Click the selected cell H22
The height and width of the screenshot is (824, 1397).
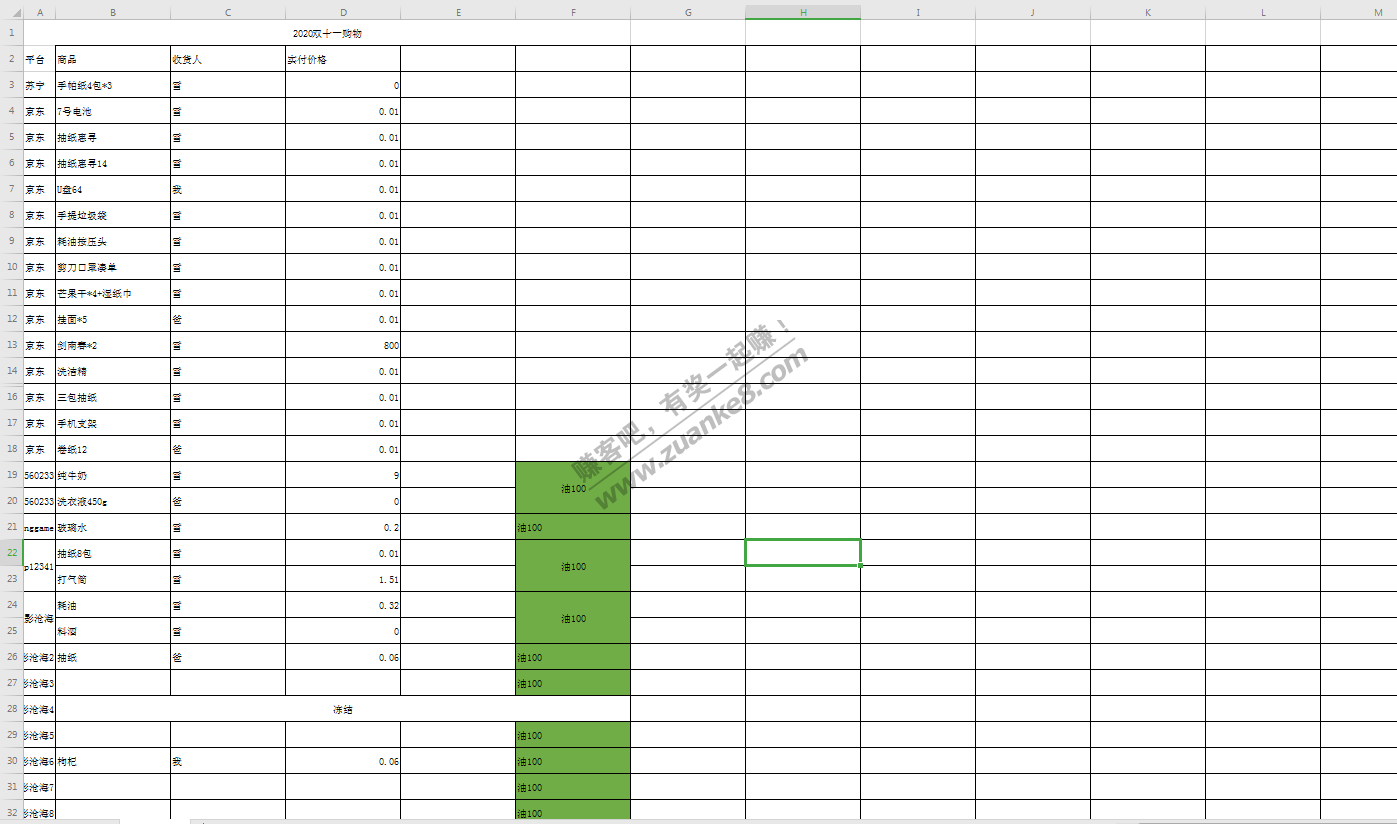point(803,553)
